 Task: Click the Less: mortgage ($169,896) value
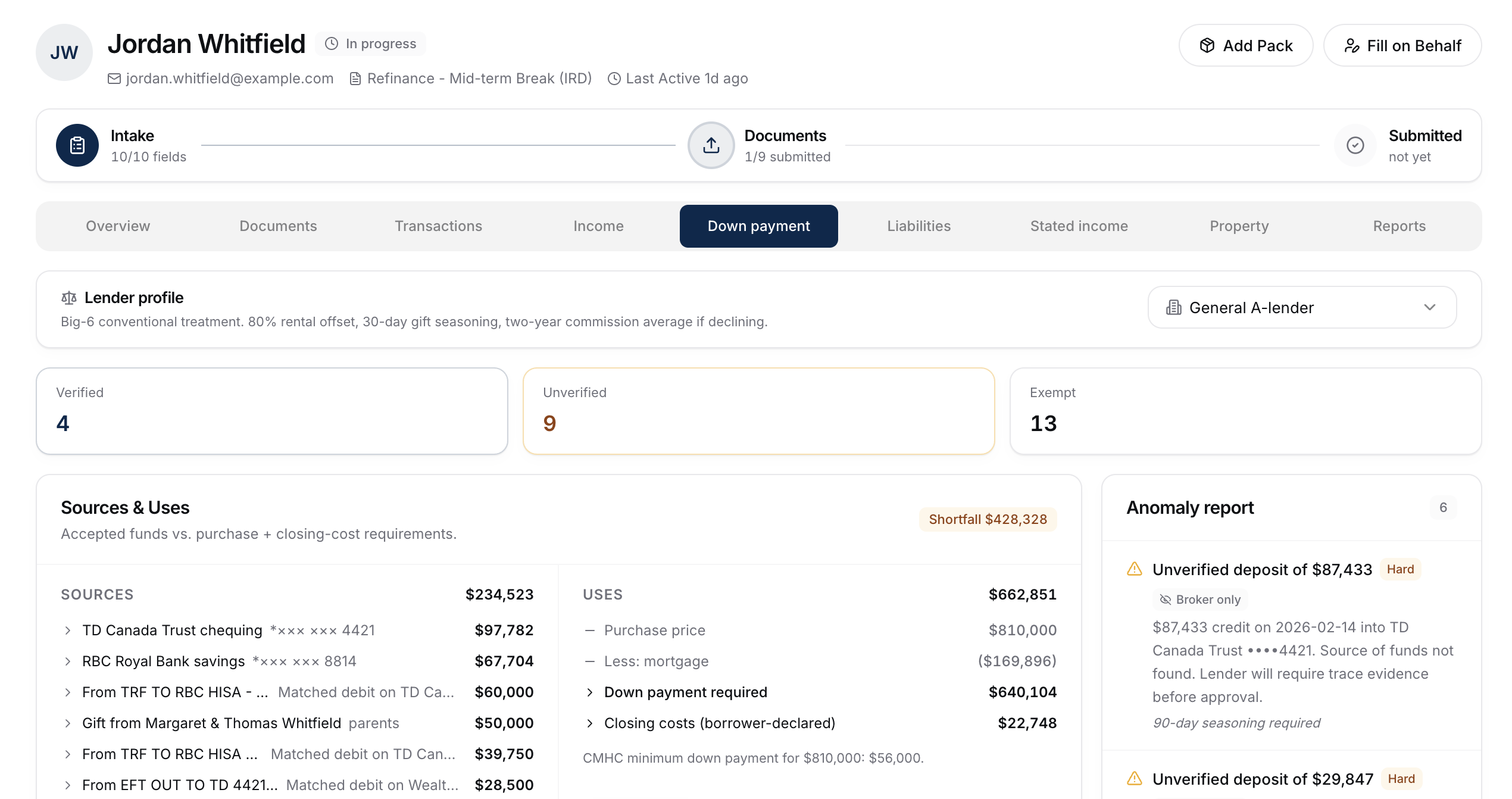click(1017, 661)
